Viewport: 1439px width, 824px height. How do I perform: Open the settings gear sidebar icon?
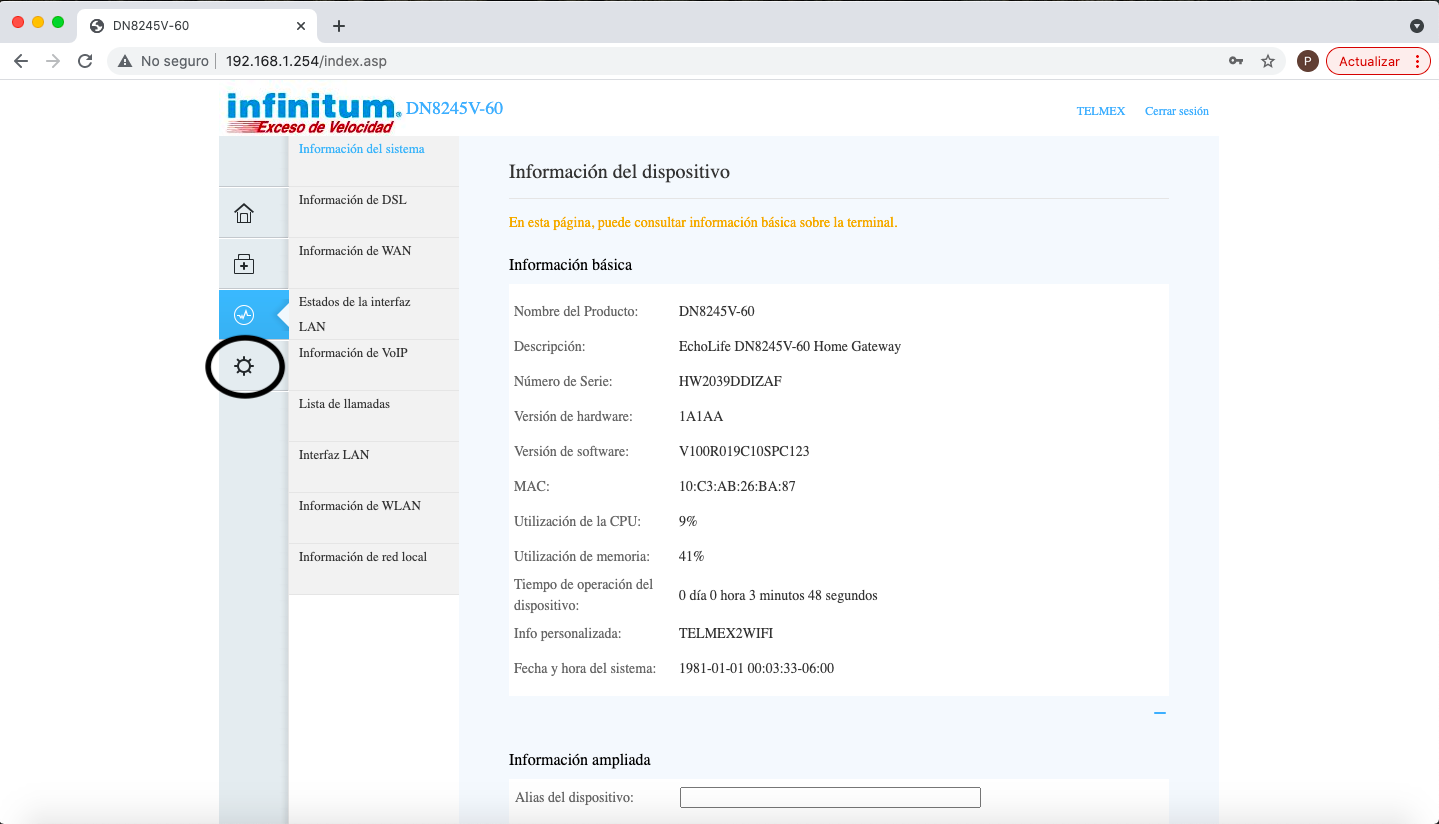pos(244,366)
